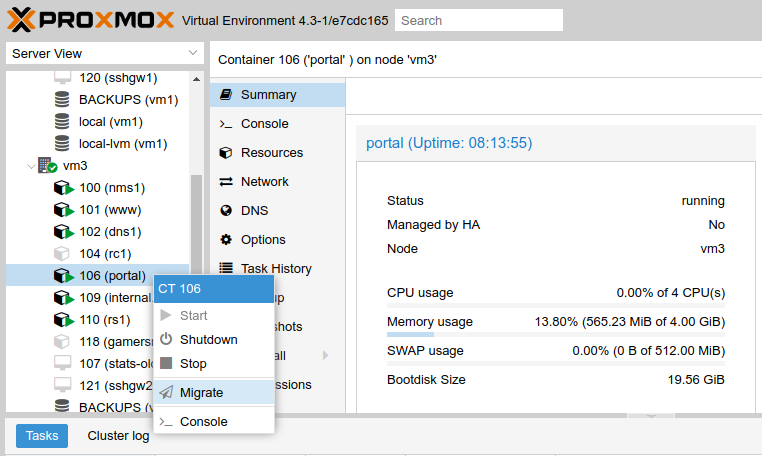The width and height of the screenshot is (762, 456).
Task: Click the Console terminal icon in the side menu
Action: [226, 124]
